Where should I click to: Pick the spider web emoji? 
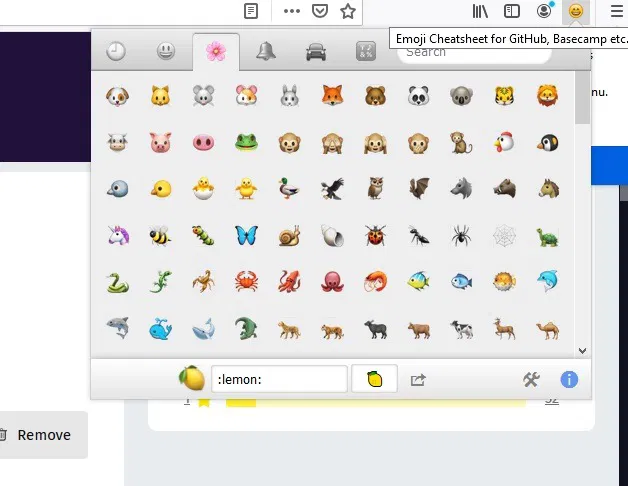pos(504,236)
